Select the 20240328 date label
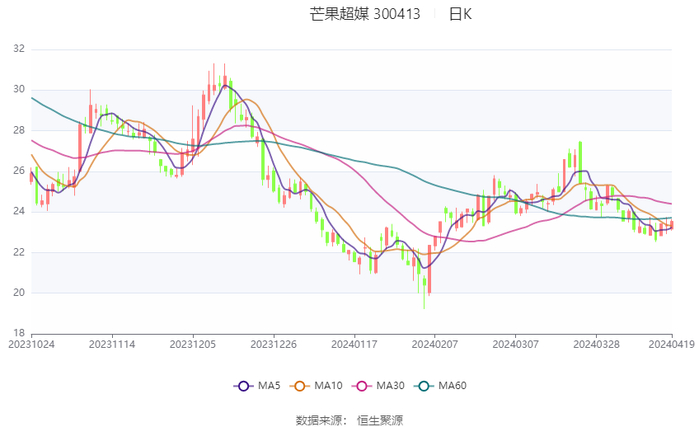700x427 pixels. tap(595, 343)
